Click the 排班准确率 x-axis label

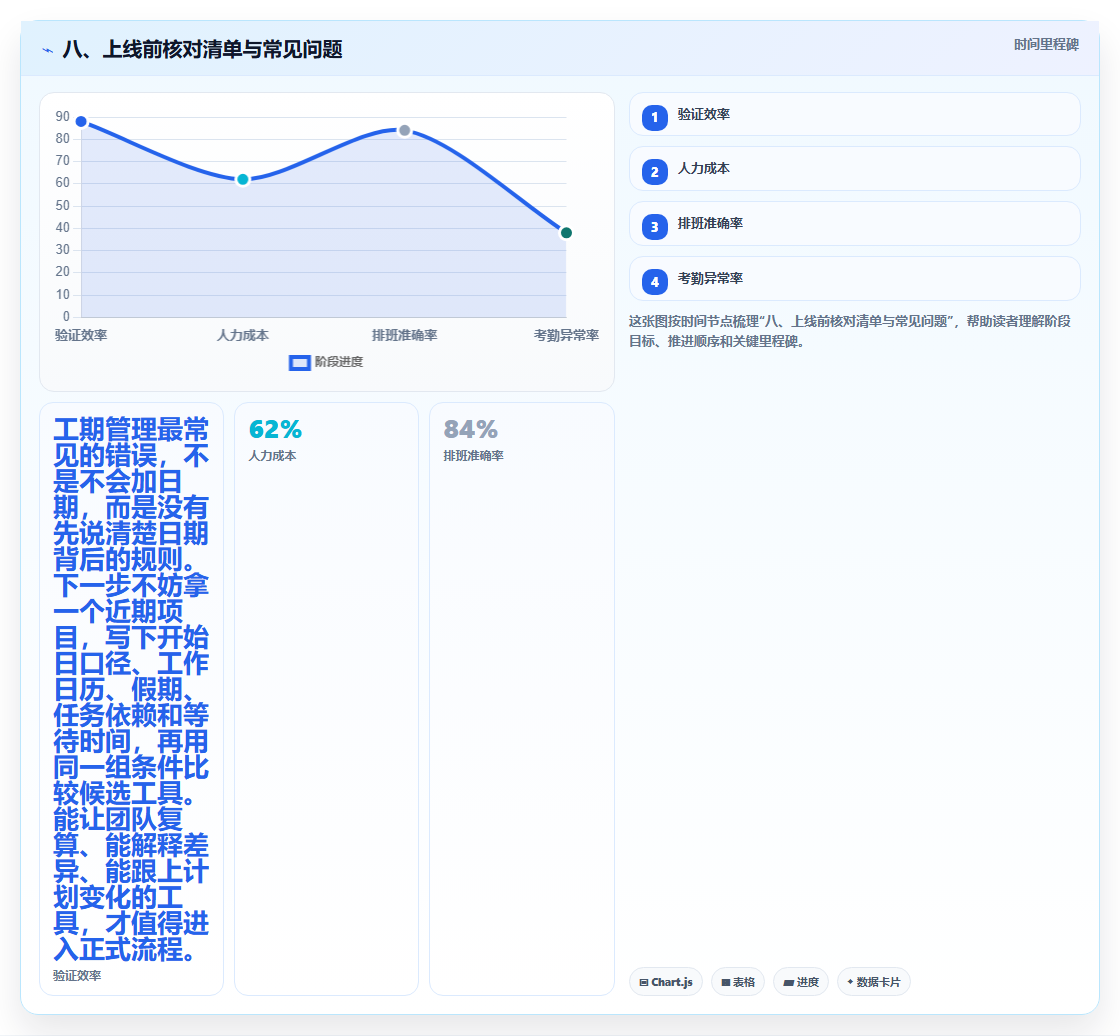tap(405, 335)
